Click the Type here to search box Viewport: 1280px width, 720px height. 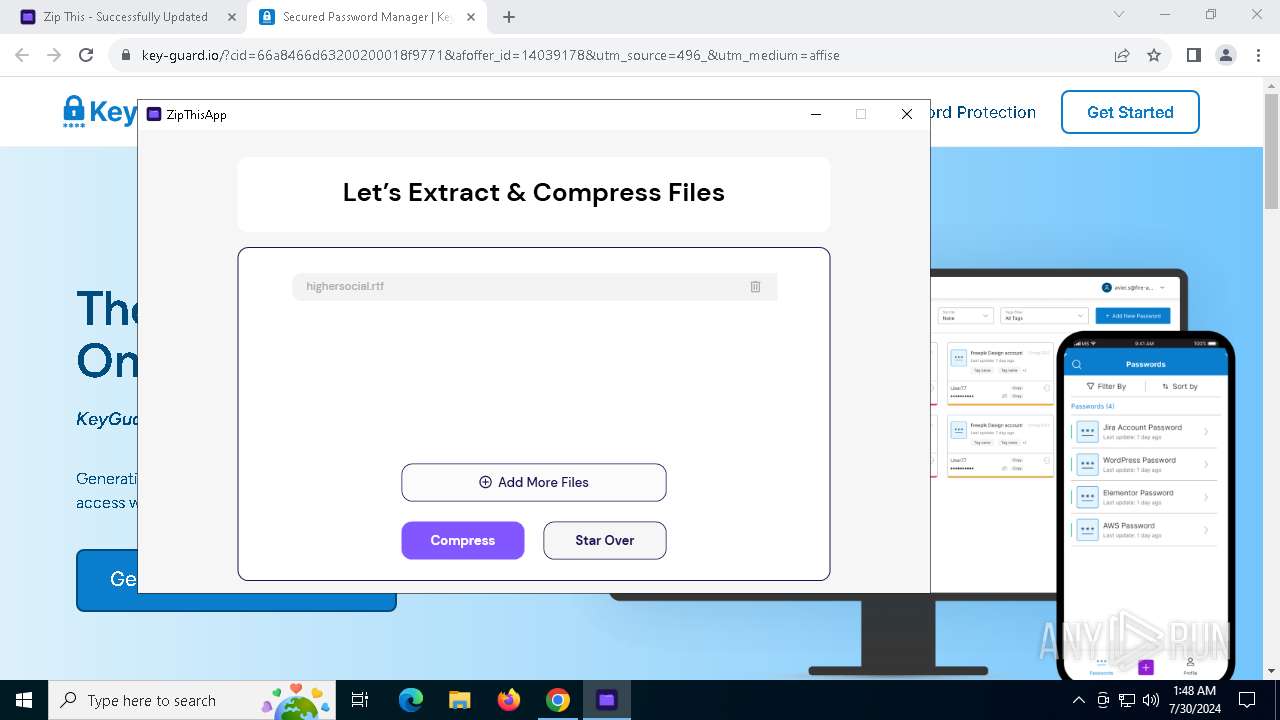point(193,700)
